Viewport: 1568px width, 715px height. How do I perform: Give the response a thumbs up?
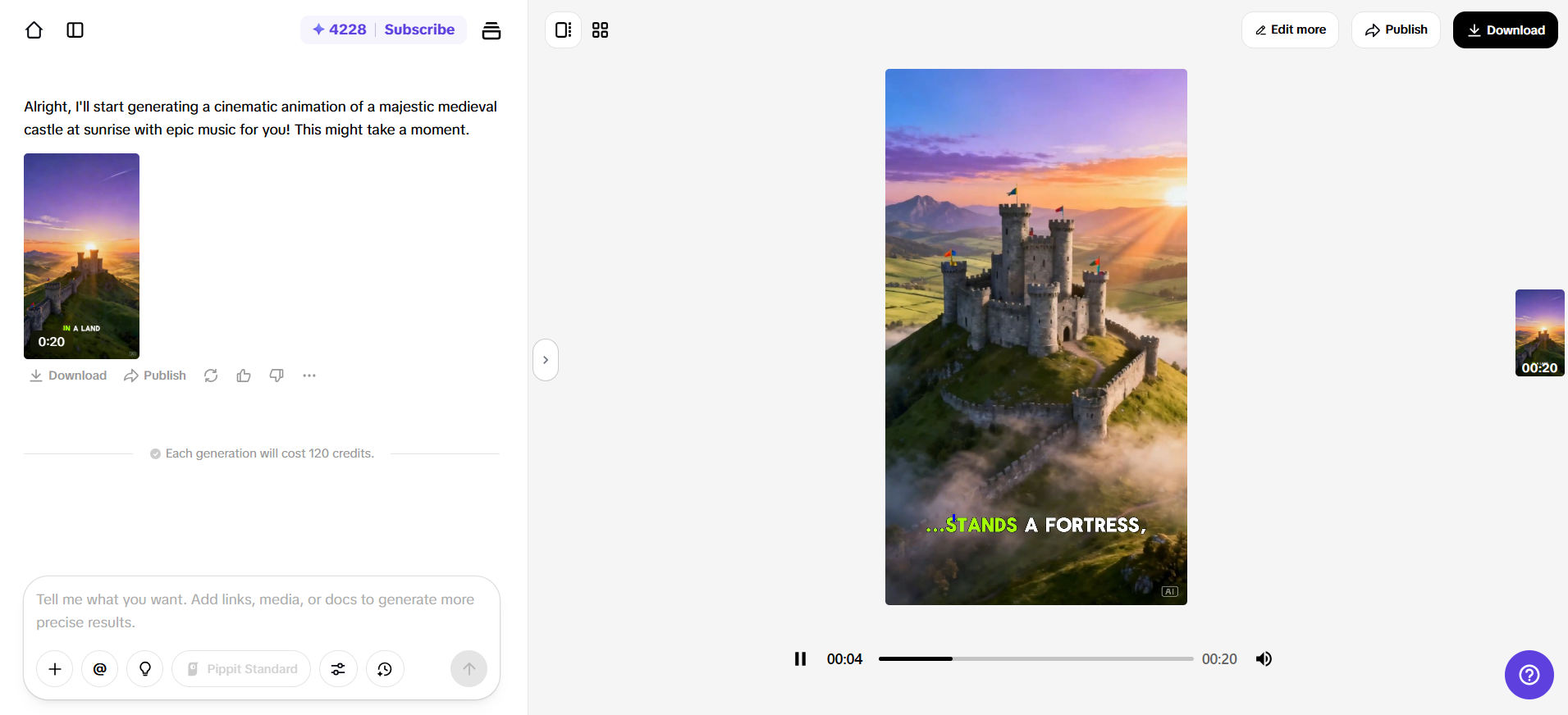244,376
